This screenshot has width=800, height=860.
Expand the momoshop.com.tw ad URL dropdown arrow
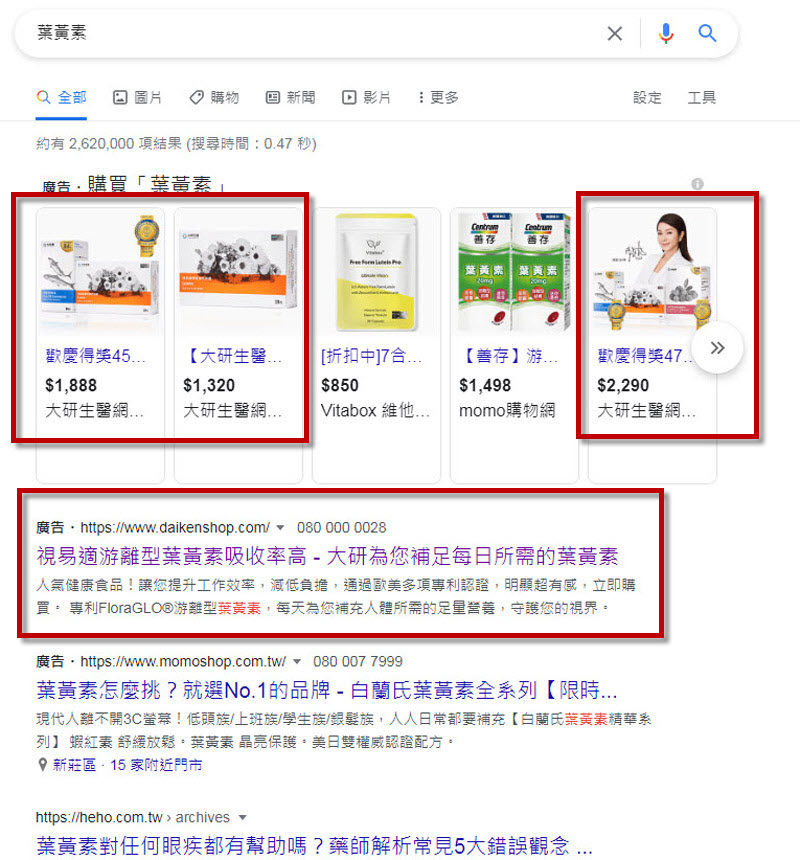coord(297,661)
